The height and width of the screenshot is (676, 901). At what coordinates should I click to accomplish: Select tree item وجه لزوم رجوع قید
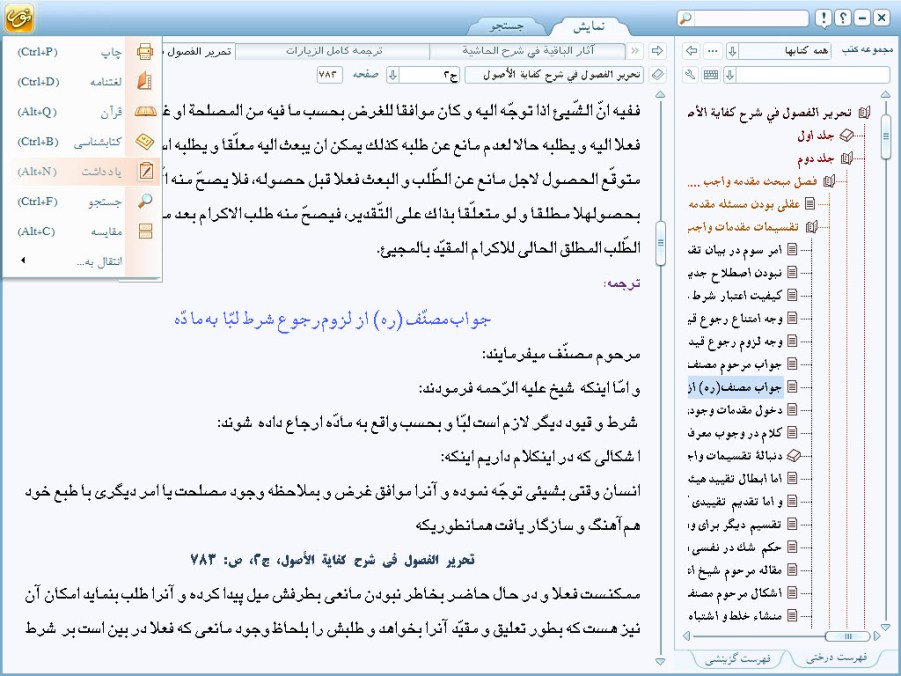[x=736, y=341]
